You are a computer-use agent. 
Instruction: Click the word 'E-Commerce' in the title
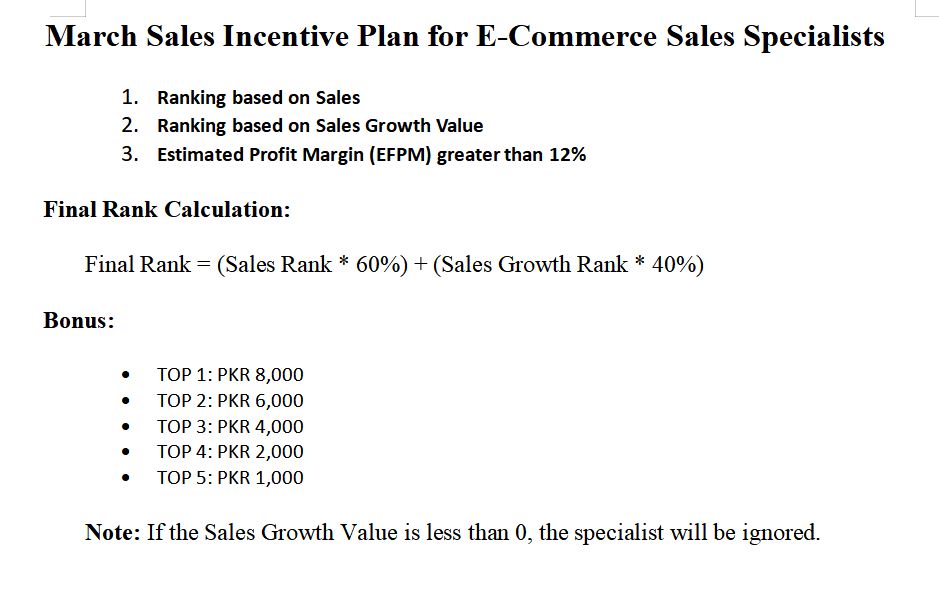567,36
